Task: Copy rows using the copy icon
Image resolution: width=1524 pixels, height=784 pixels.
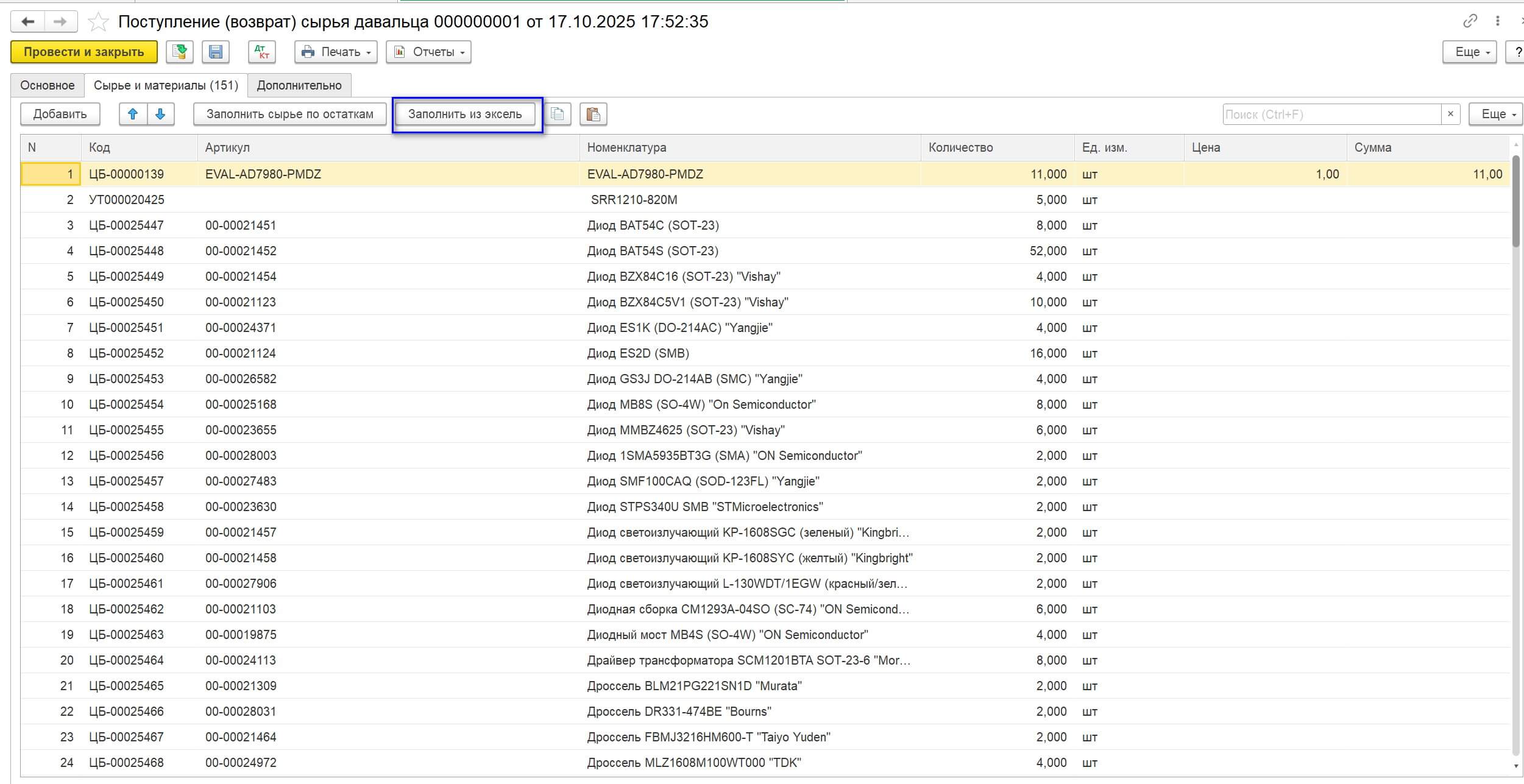Action: (557, 114)
